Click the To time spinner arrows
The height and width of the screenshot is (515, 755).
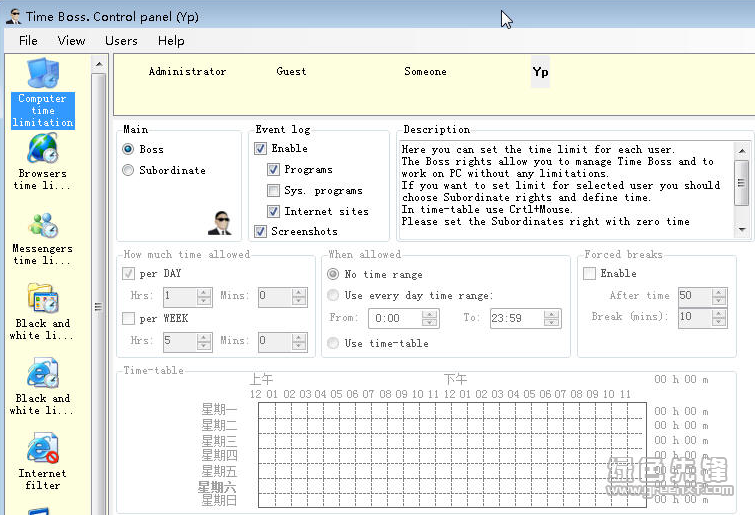tap(551, 319)
